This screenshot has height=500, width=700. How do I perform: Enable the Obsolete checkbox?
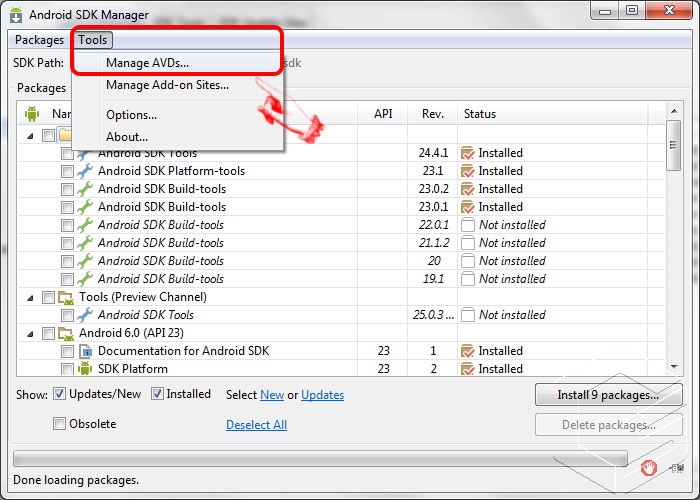click(59, 423)
